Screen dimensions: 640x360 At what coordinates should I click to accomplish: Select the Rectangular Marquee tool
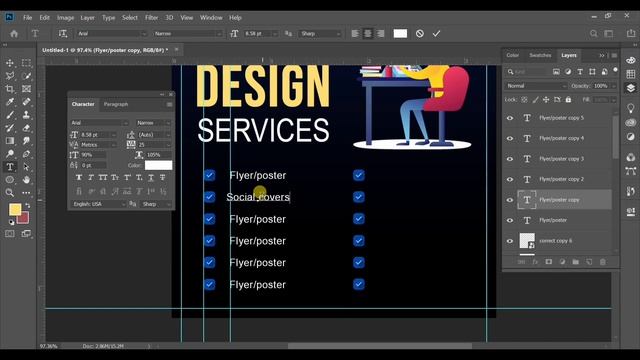tap(26, 63)
